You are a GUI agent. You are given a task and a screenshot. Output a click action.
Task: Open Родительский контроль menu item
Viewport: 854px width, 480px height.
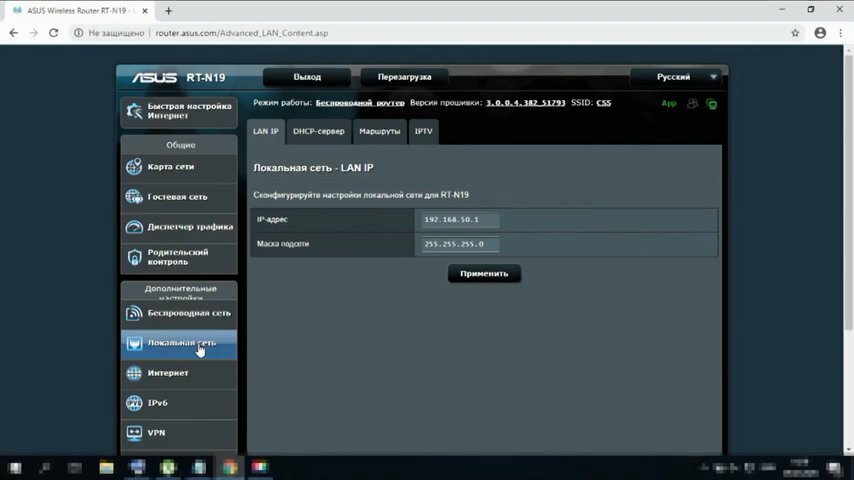tap(179, 257)
